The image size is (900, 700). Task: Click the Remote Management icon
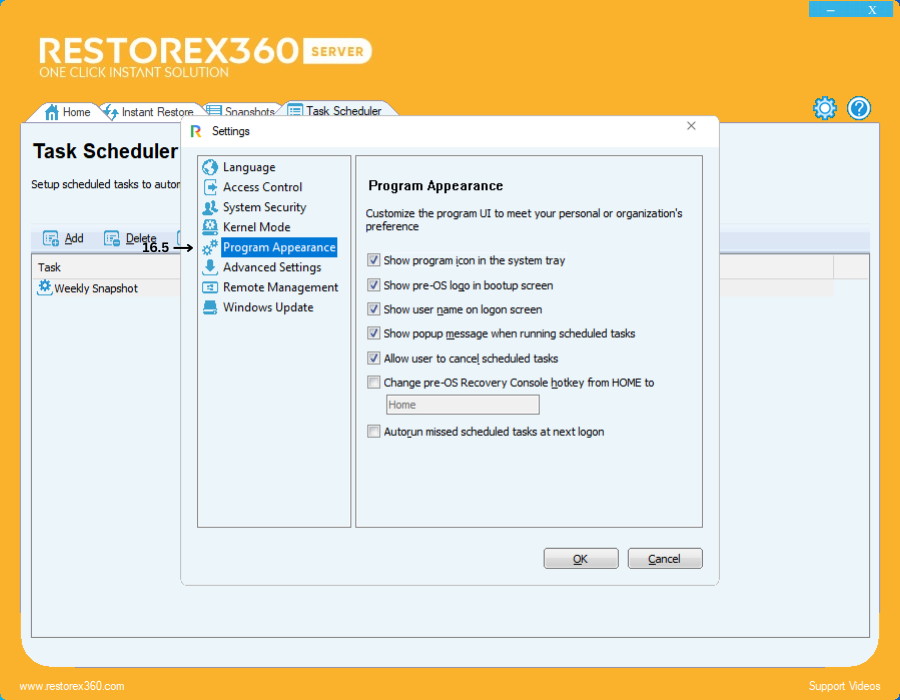click(x=210, y=287)
